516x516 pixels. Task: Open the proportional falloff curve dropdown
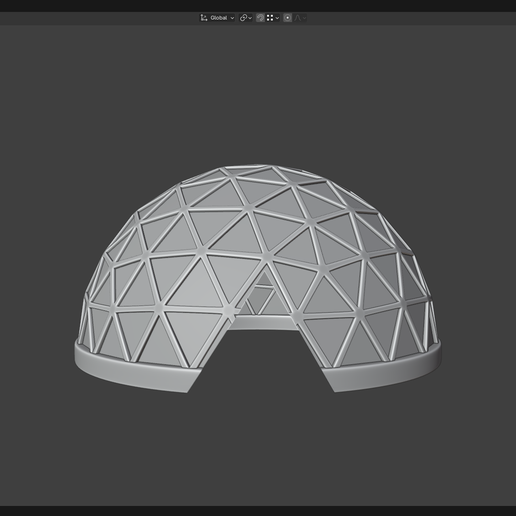tap(300, 18)
